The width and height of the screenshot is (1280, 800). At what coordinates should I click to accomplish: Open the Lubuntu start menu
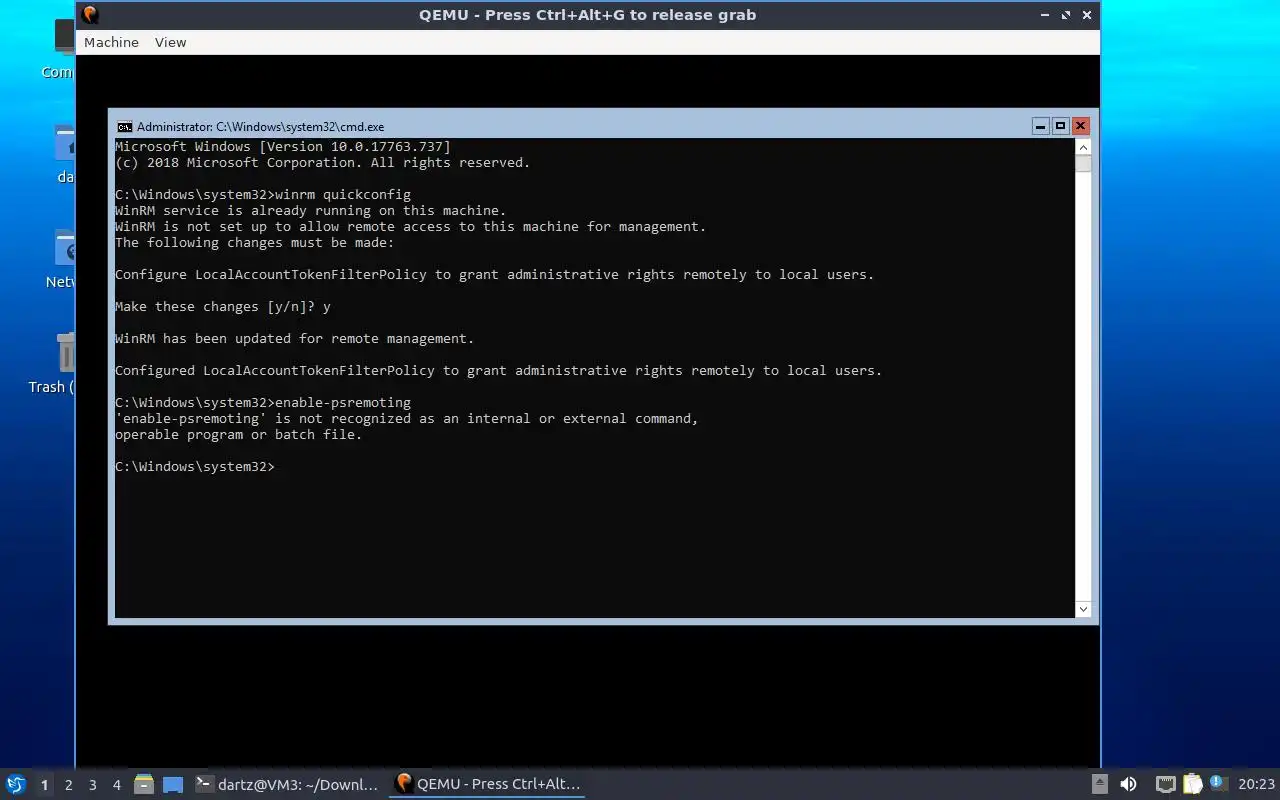tap(15, 784)
